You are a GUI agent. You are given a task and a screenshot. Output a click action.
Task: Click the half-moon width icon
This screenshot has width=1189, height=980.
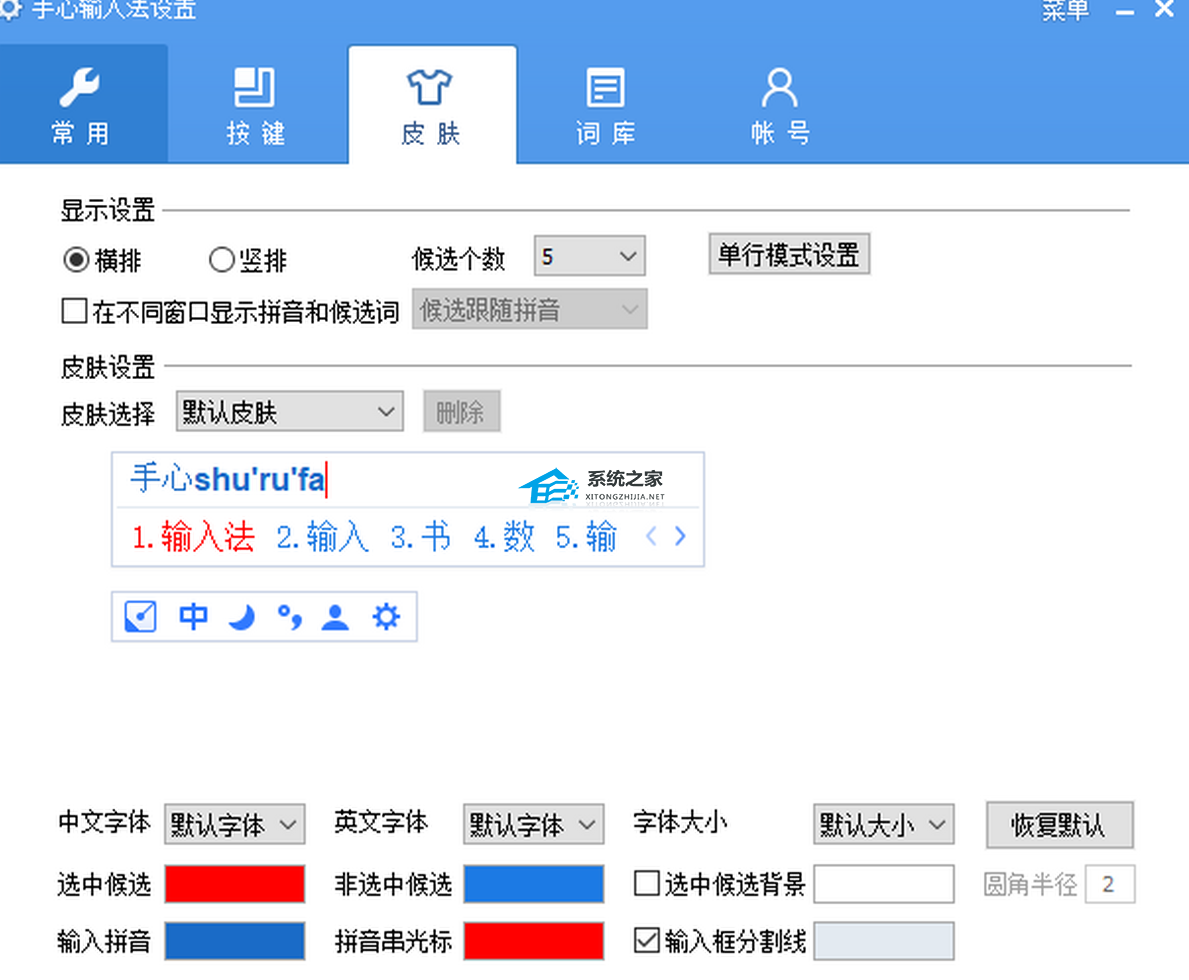click(x=242, y=617)
